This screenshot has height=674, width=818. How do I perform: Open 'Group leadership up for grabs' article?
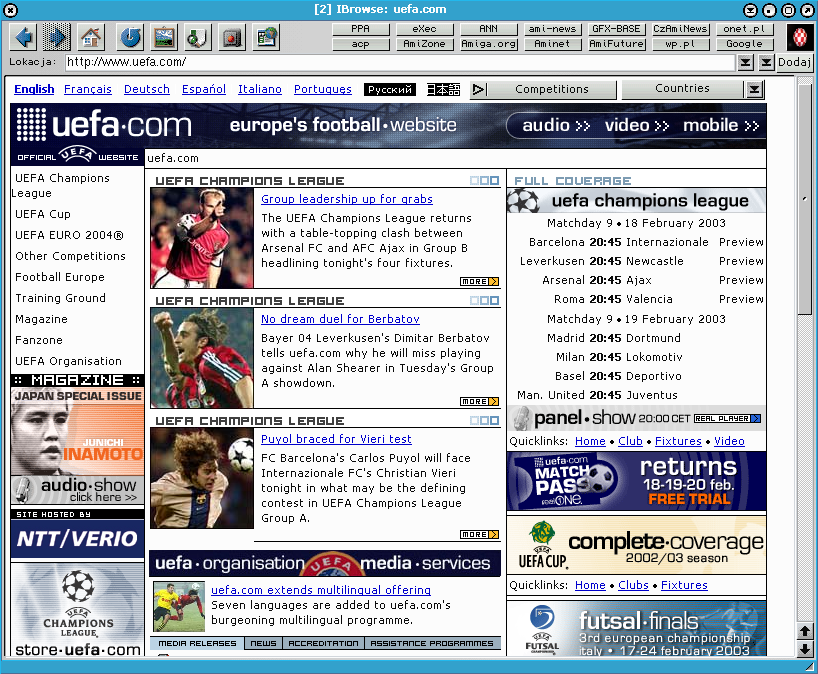click(x=347, y=199)
